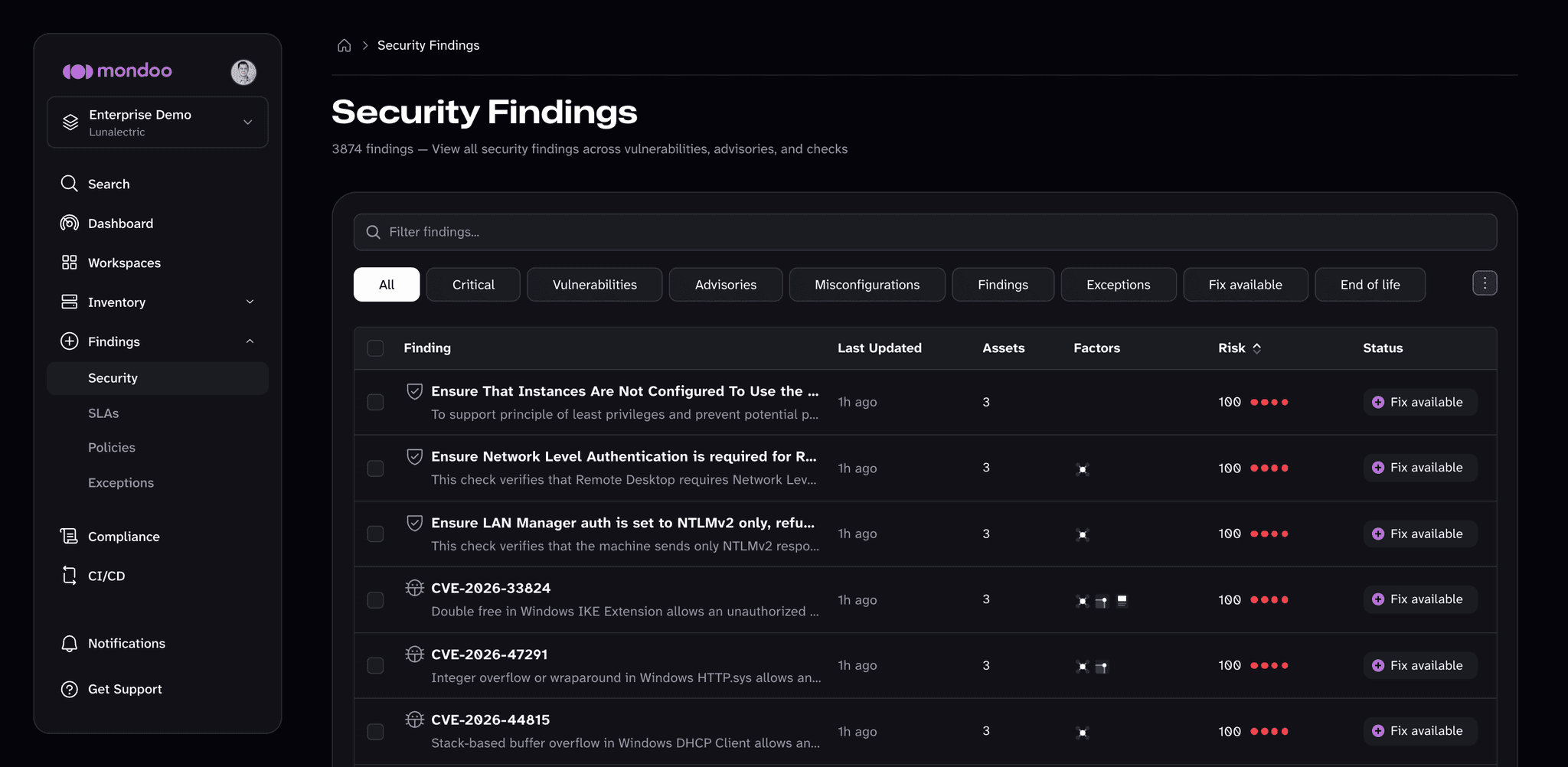
Task: Click the Exceptions filter chip
Action: click(1119, 285)
